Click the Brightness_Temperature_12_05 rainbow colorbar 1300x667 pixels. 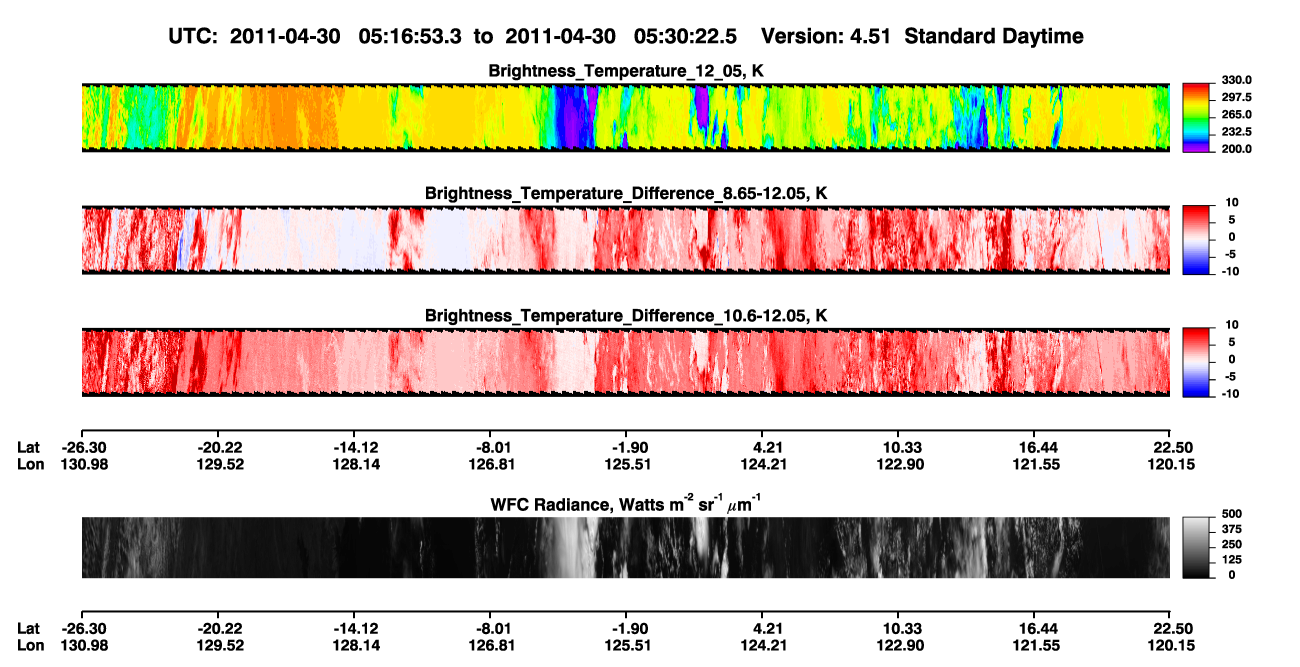tap(1195, 117)
